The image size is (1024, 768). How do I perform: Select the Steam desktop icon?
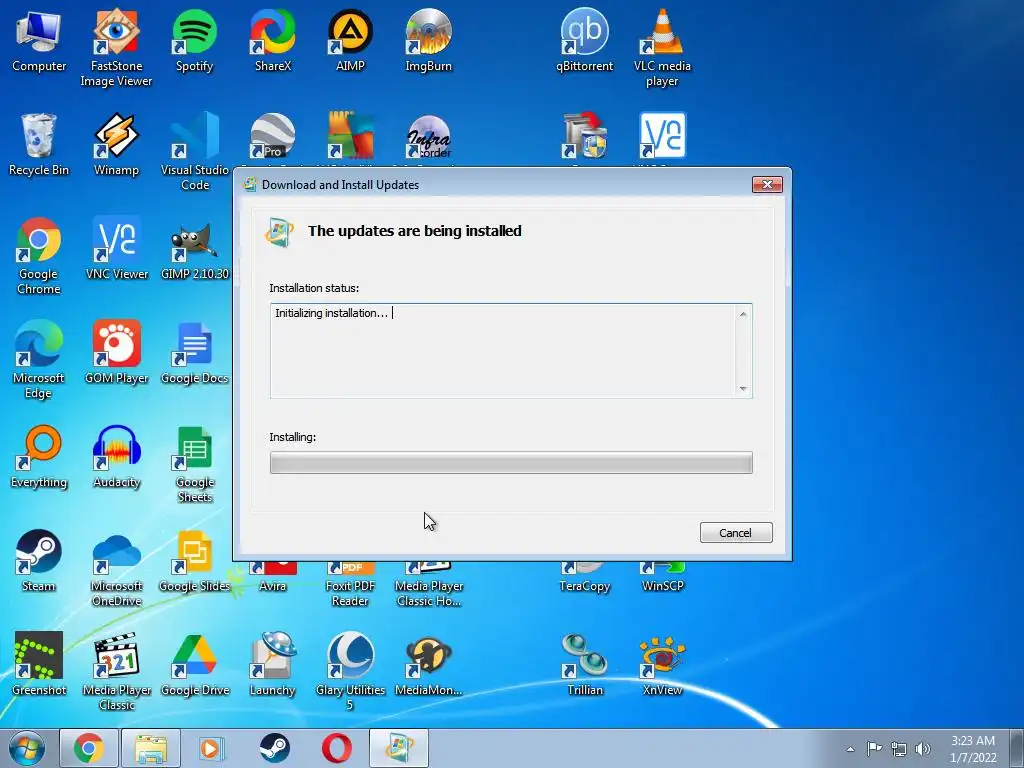coord(39,561)
